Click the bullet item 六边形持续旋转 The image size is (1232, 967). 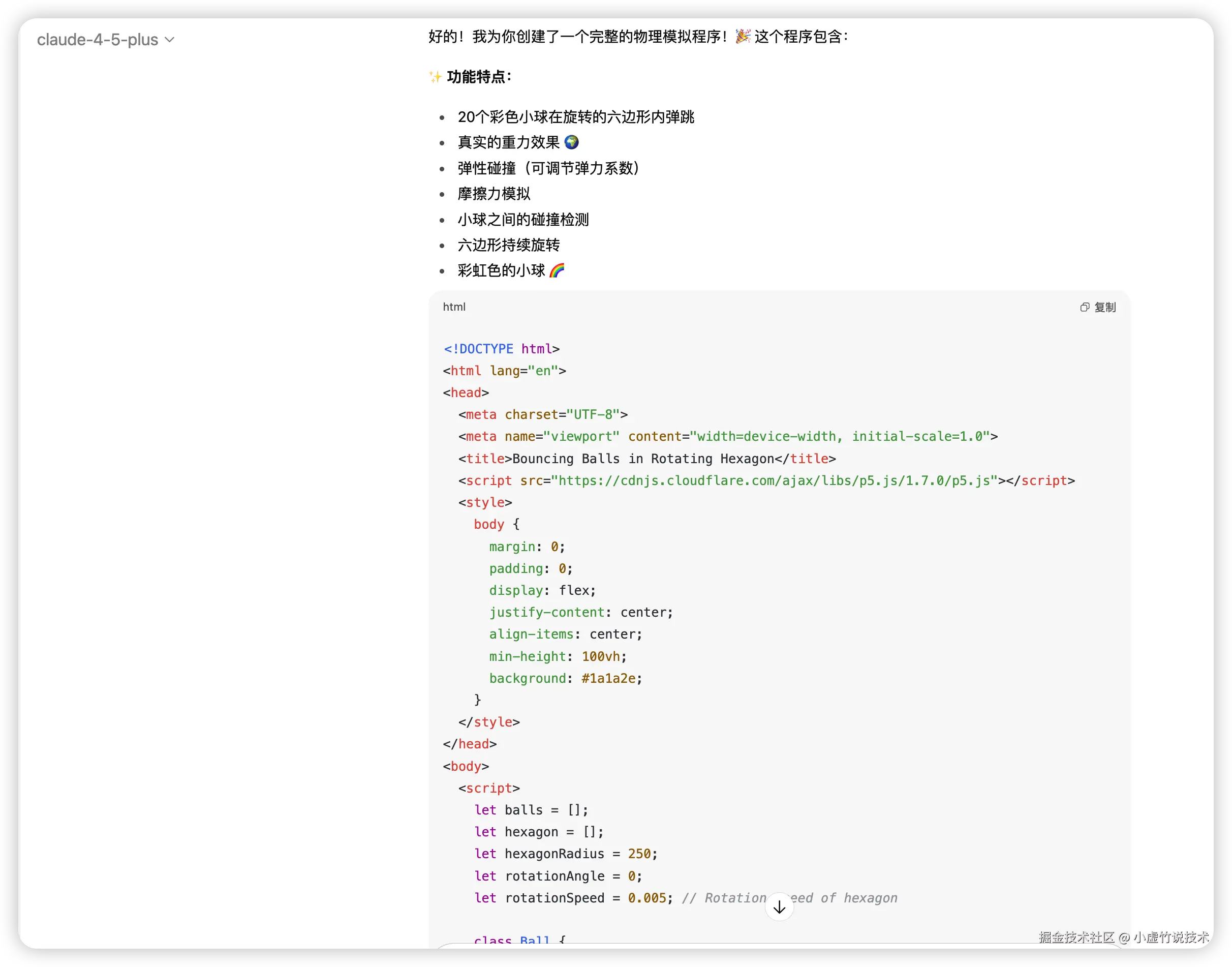point(508,245)
